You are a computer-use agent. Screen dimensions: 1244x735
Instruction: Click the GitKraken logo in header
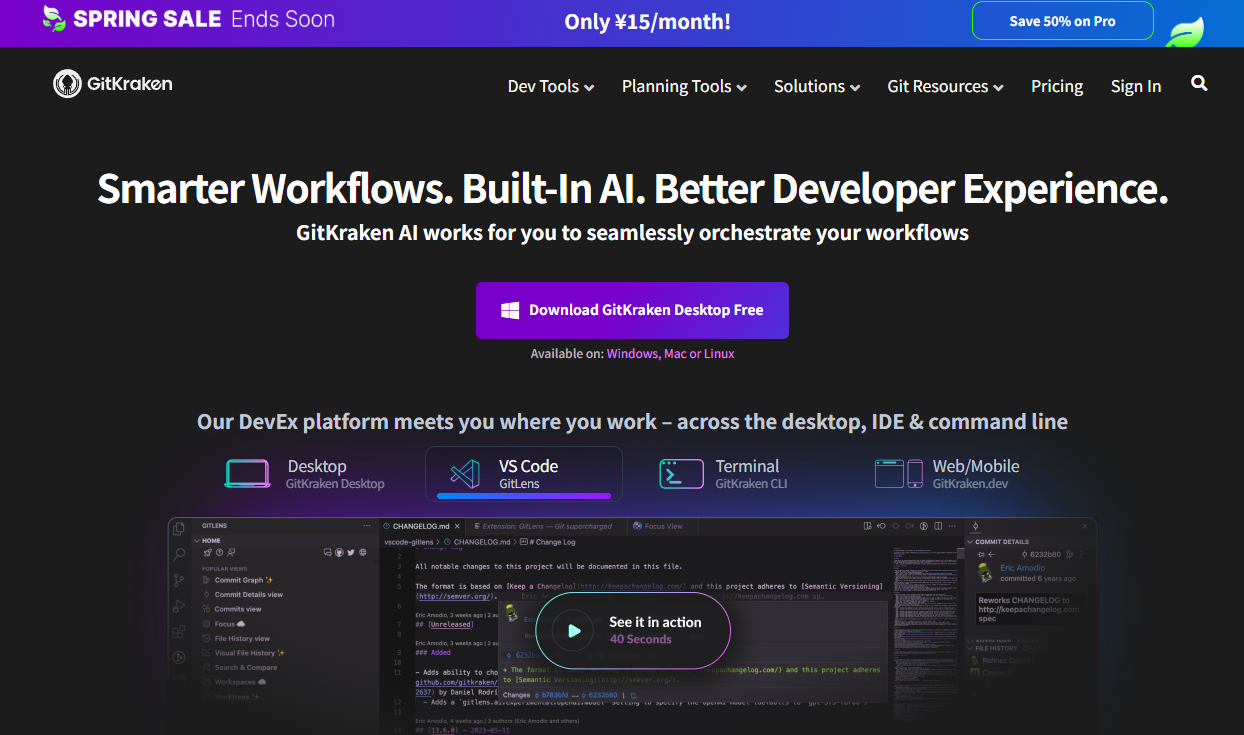[x=113, y=84]
